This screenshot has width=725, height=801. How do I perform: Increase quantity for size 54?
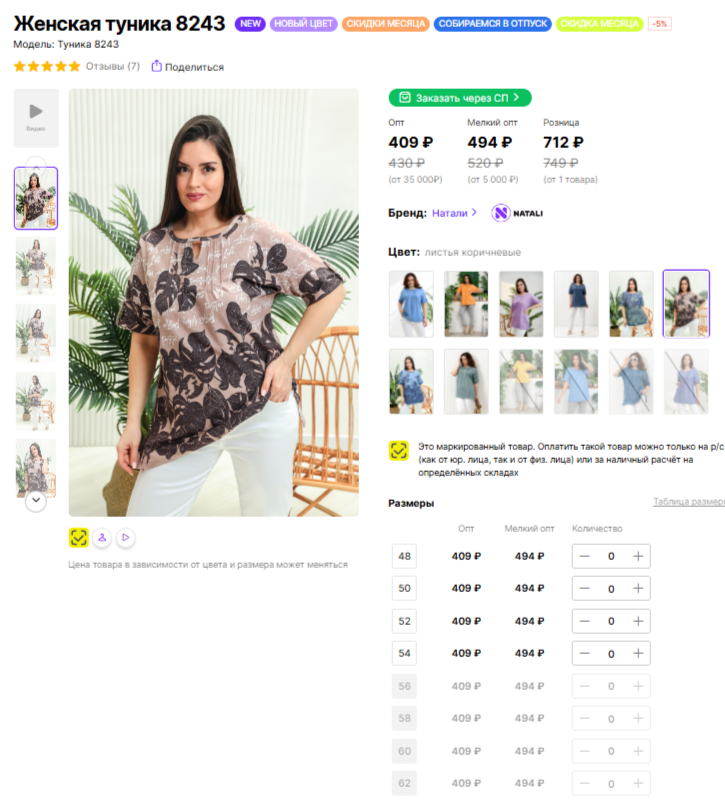638,653
